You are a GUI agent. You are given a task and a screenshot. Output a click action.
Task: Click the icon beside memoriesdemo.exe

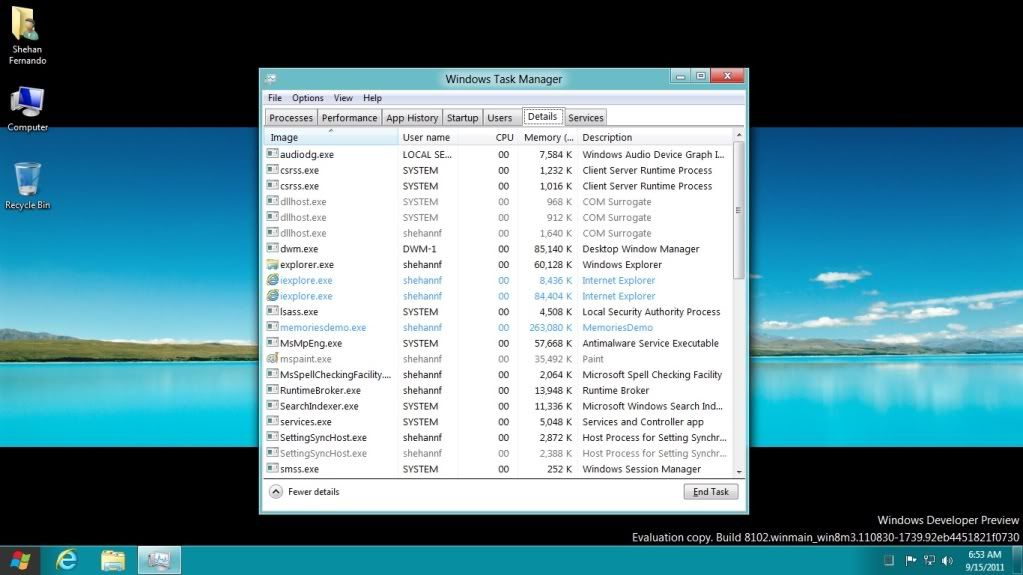272,327
